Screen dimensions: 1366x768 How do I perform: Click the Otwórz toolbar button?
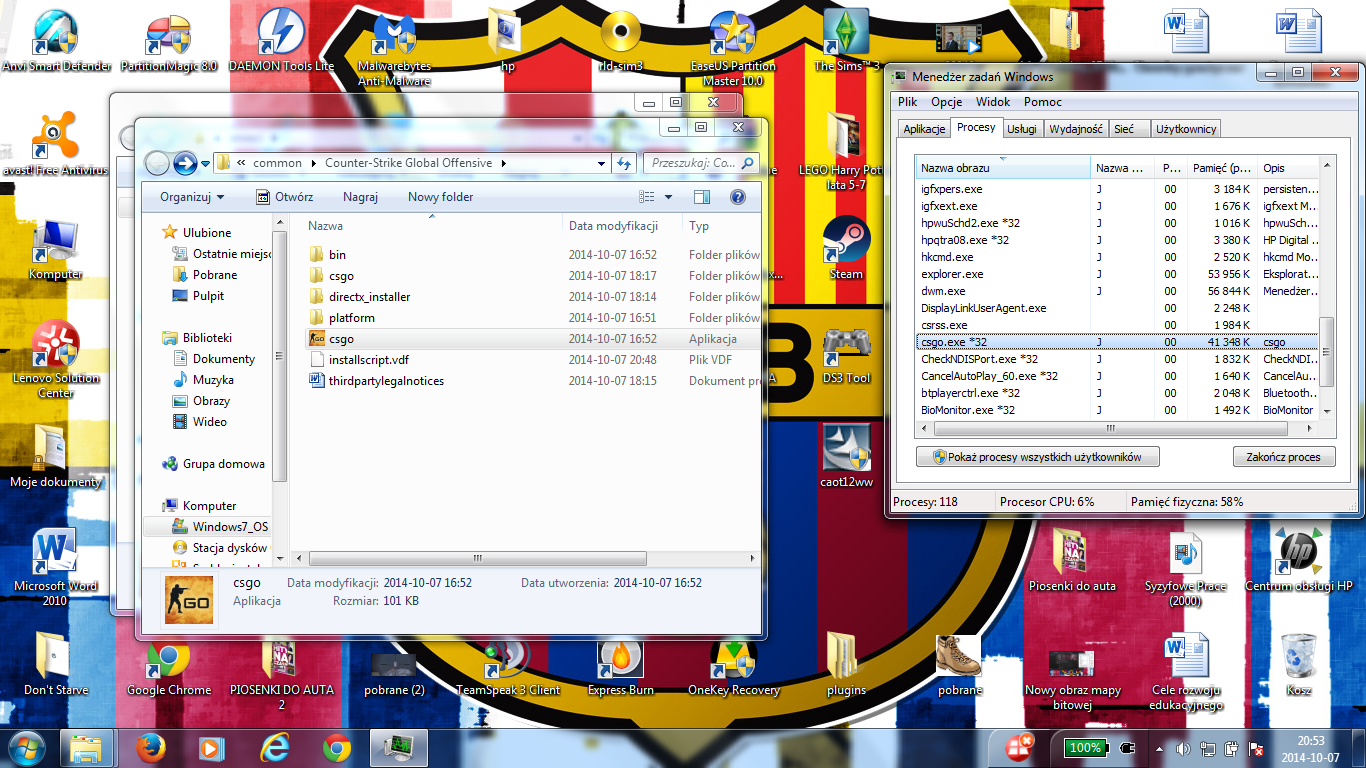point(284,197)
